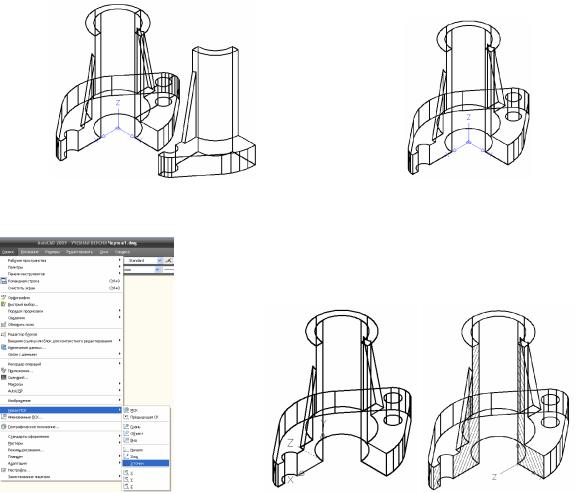Click the Вид UCS icon

coord(126,440)
